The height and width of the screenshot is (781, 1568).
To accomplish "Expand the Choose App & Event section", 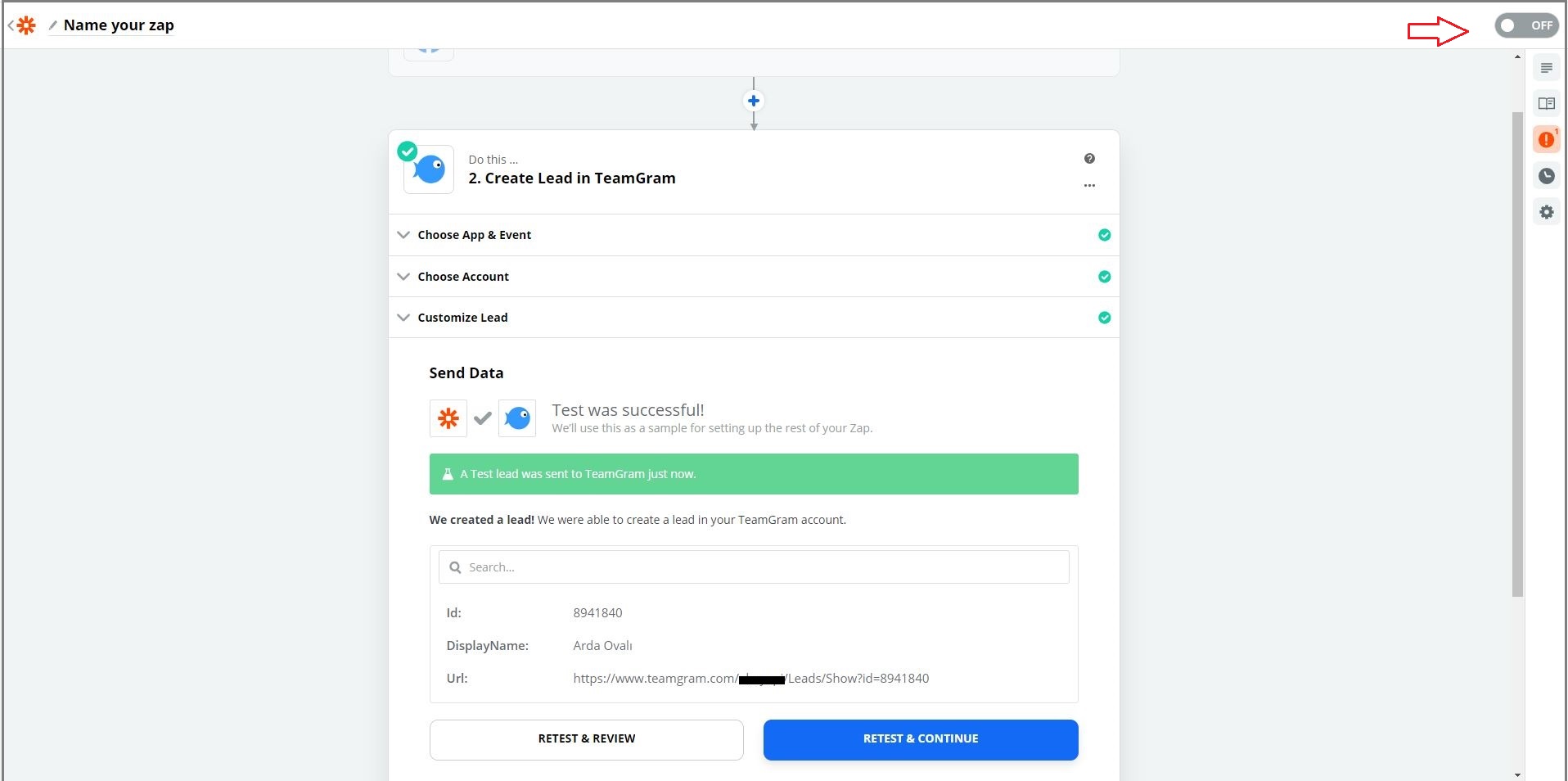I will [754, 235].
